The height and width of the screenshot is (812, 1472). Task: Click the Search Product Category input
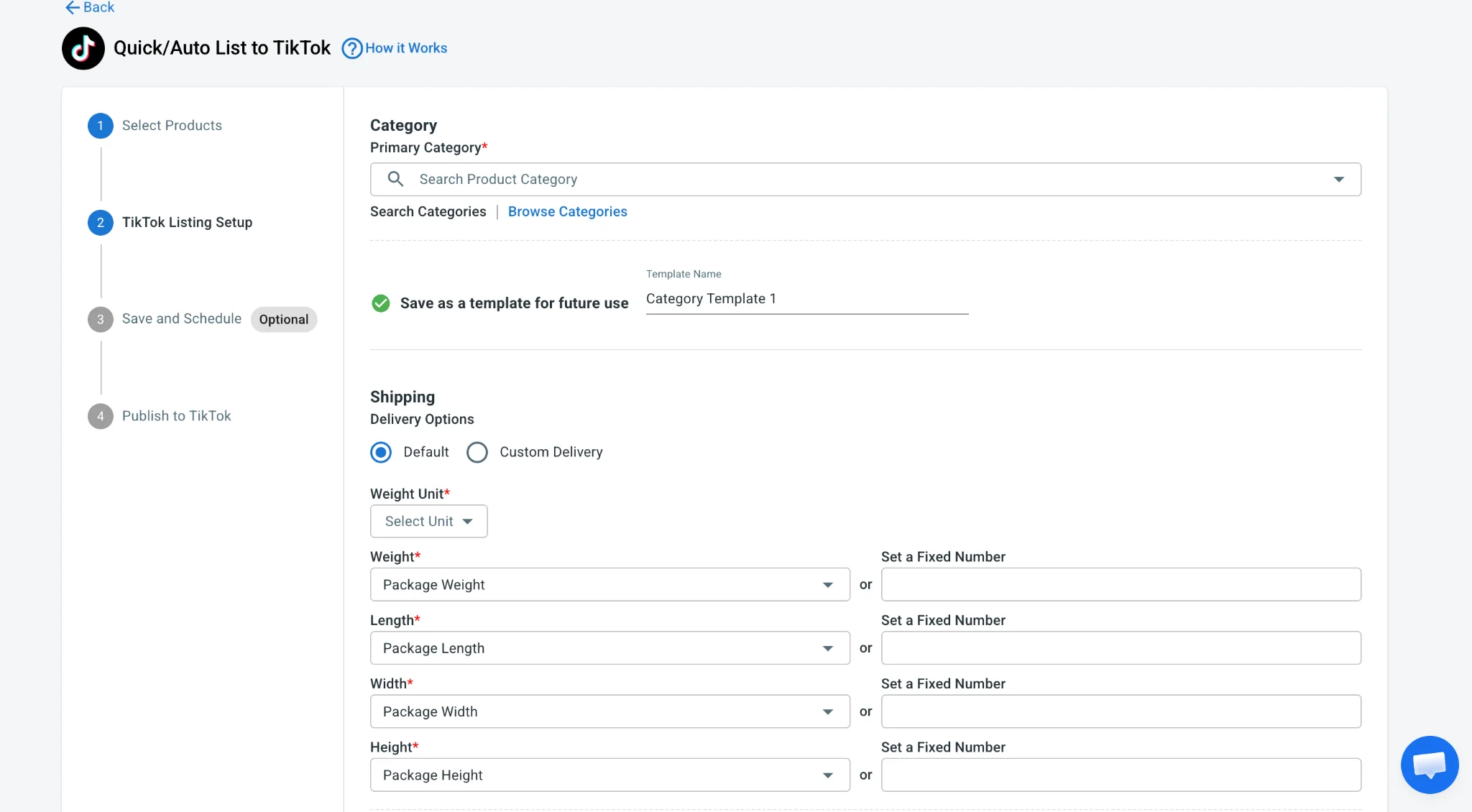[865, 179]
